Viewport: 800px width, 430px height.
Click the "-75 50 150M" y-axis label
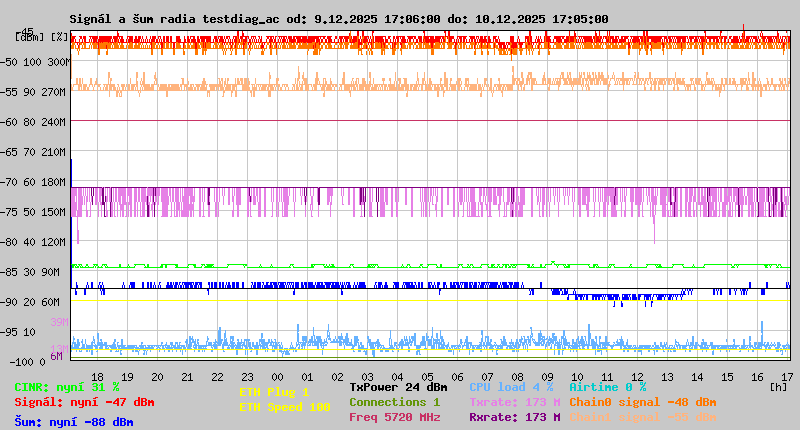(x=34, y=212)
